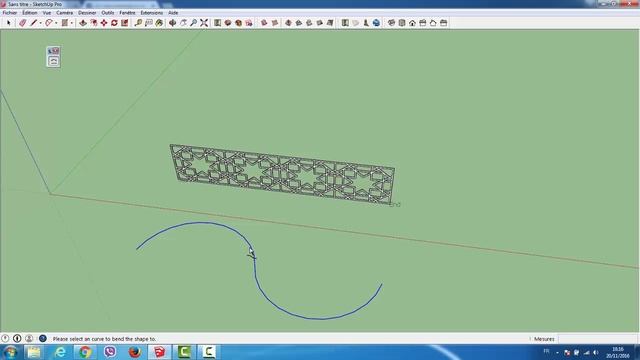Image resolution: width=640 pixels, height=360 pixels.
Task: Expand the Arc tool dropdown arrow
Action: click(56, 23)
